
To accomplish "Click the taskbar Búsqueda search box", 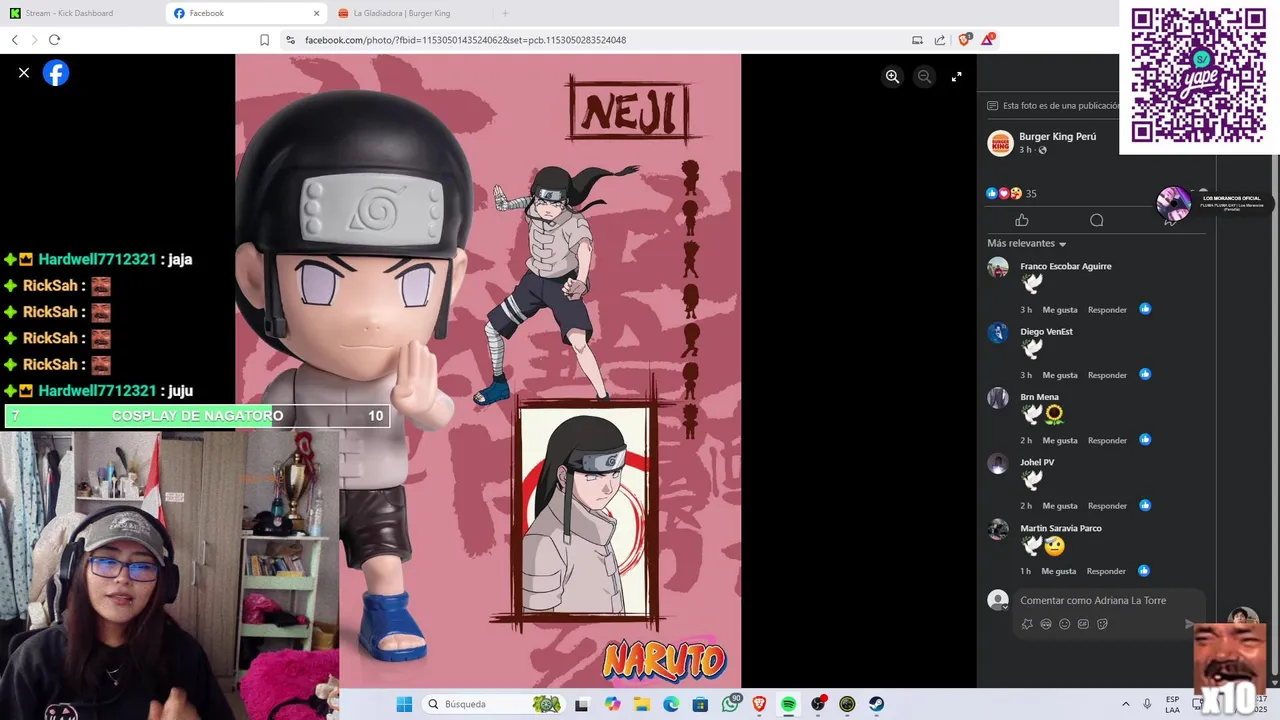I will [x=495, y=704].
